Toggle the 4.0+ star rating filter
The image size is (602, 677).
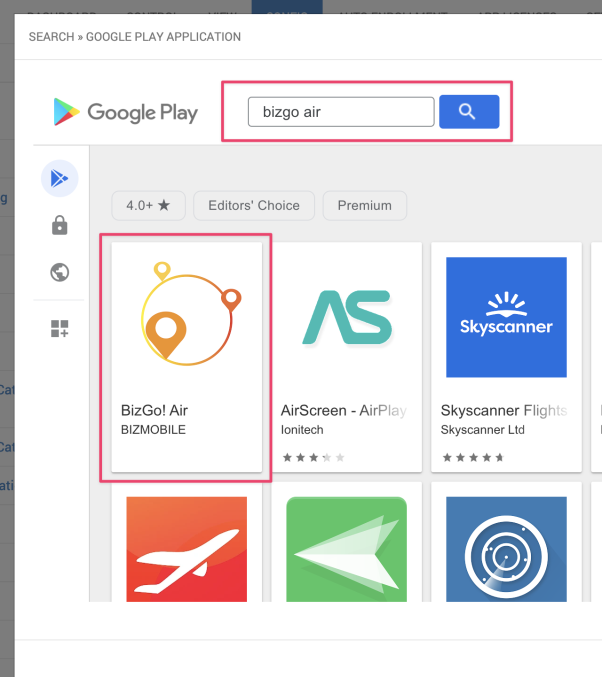tap(148, 205)
